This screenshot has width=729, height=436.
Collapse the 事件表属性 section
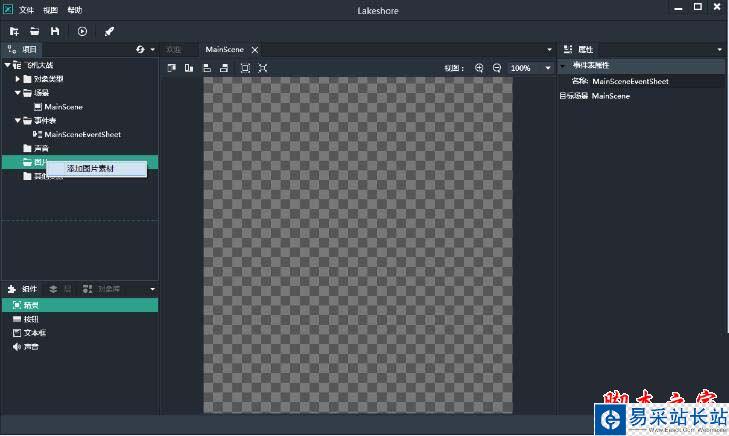point(563,66)
